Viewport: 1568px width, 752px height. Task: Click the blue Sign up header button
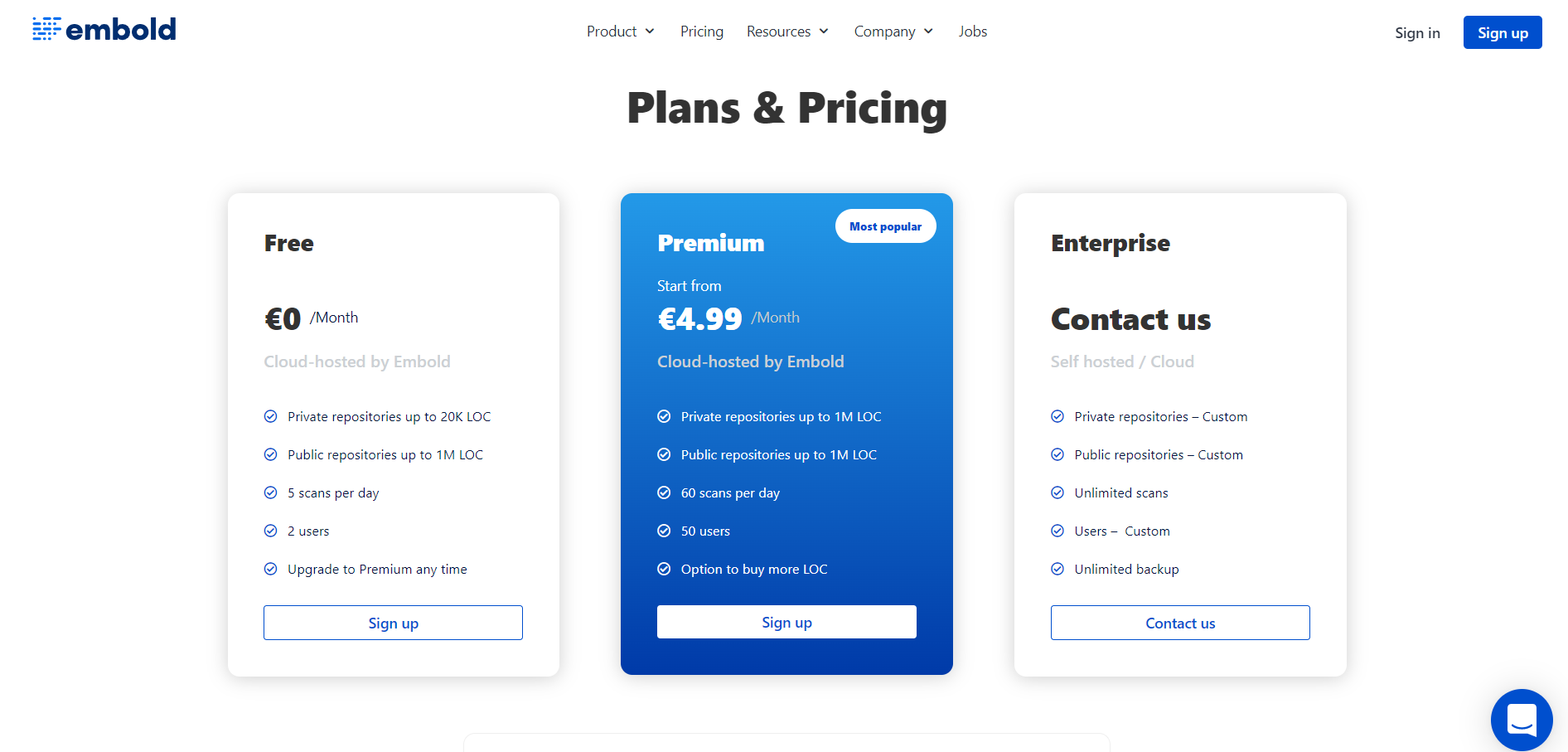(1503, 32)
